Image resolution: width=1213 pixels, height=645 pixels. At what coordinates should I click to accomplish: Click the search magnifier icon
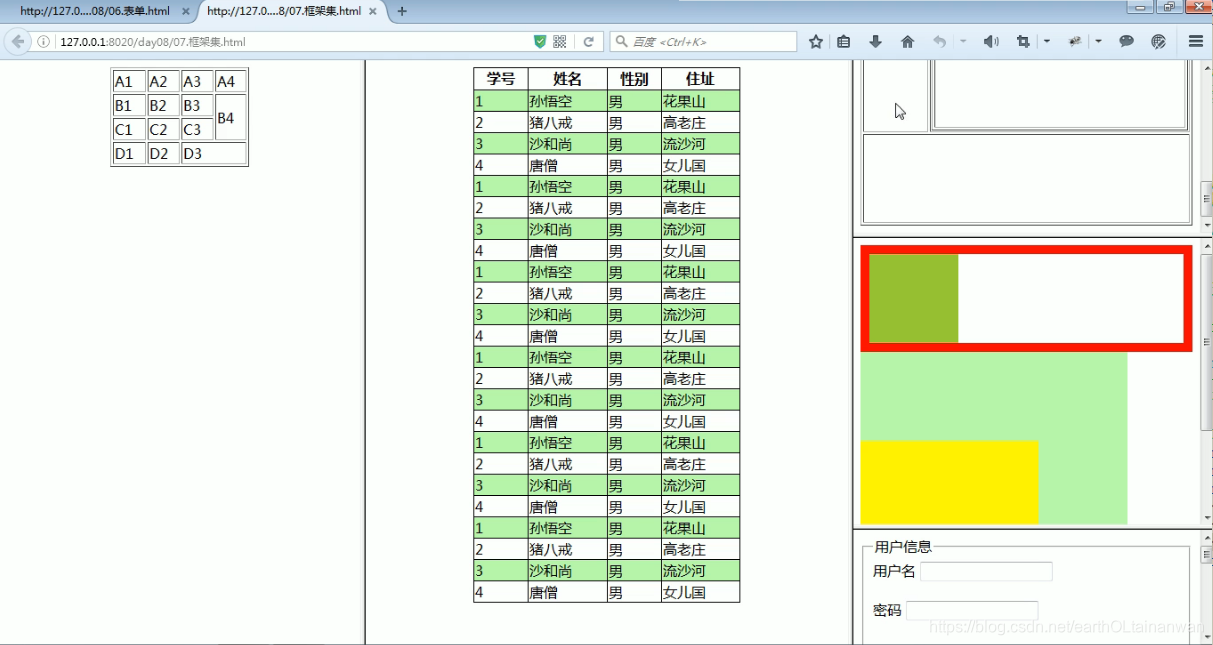pyautogui.click(x=622, y=41)
